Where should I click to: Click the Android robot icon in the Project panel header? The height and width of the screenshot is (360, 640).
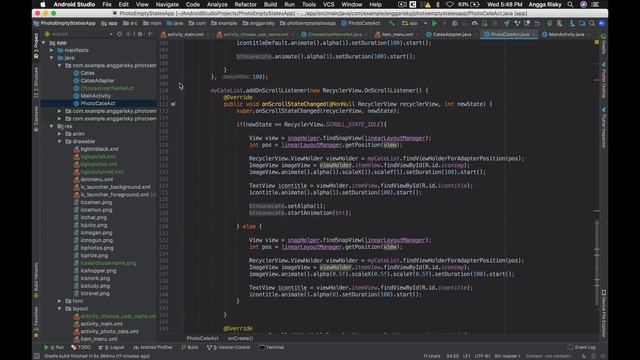(x=47, y=34)
